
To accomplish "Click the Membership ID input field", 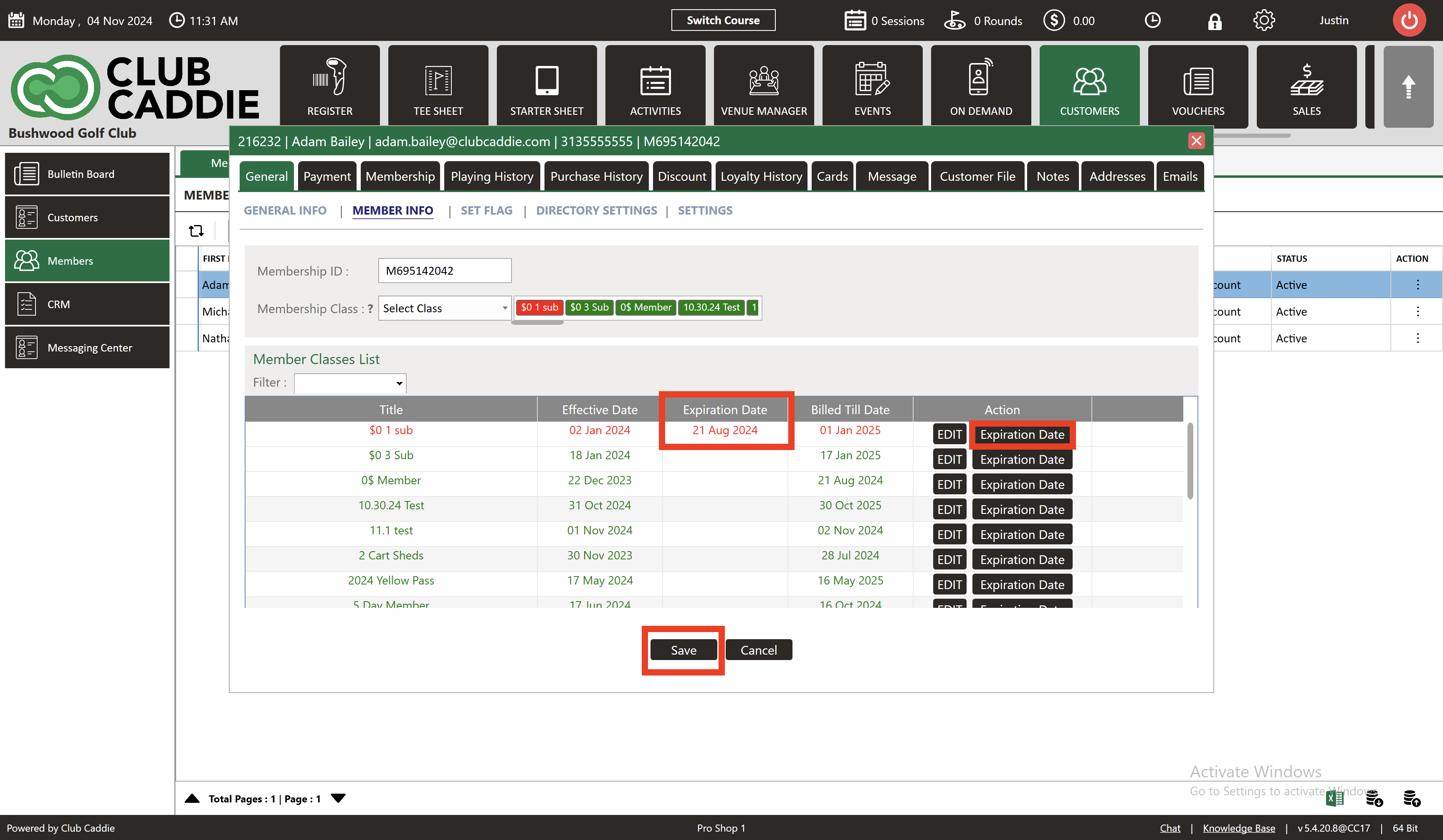I will [x=444, y=270].
